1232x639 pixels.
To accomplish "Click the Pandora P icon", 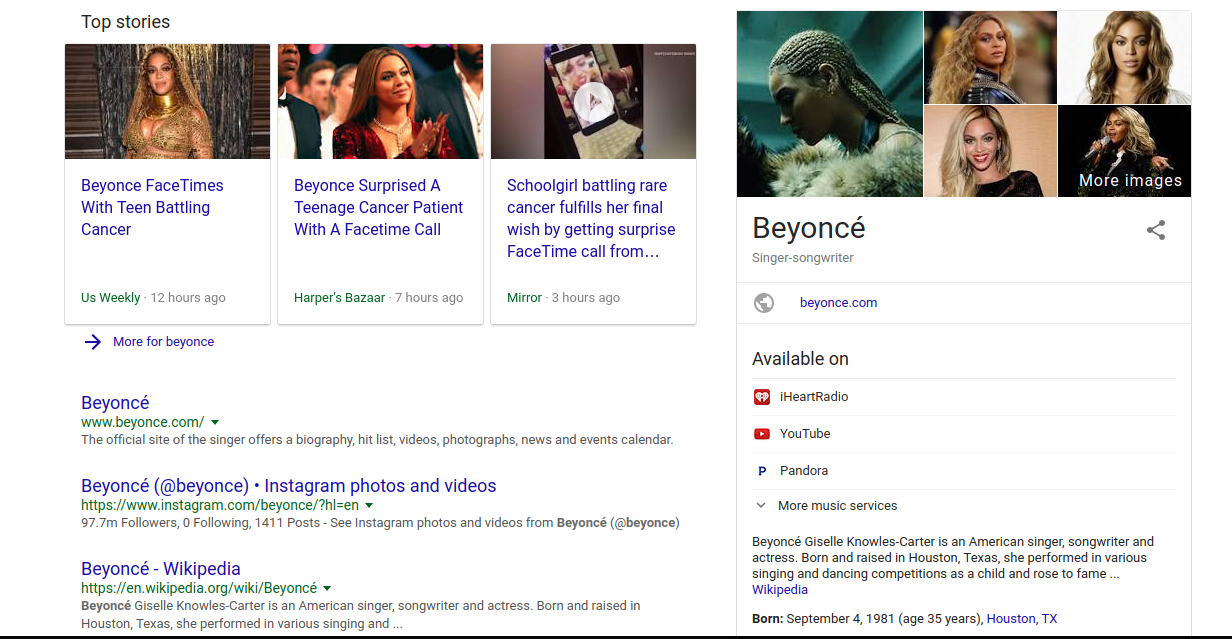I will (762, 471).
